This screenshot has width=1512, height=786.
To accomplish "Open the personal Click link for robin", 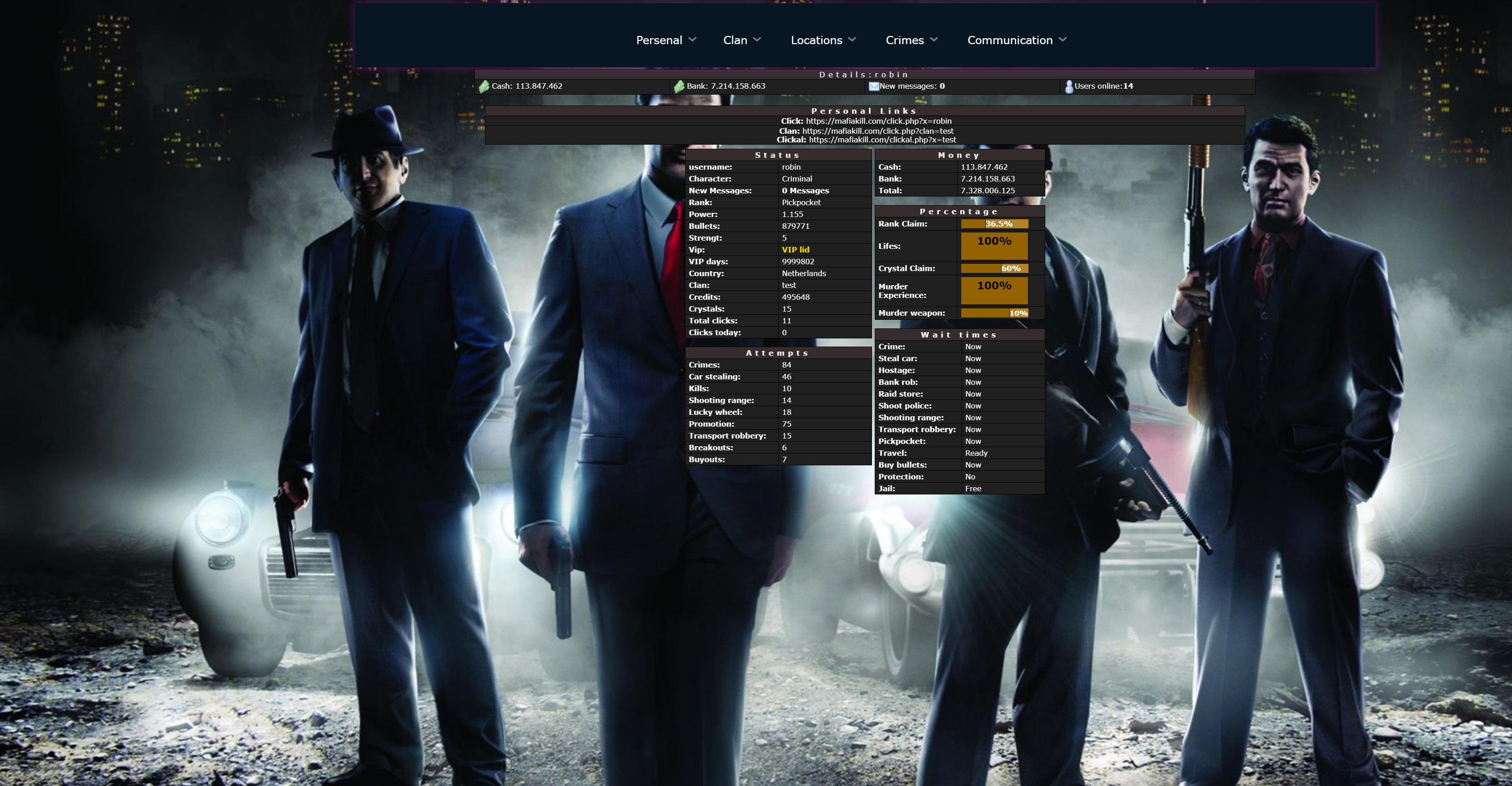I will (x=878, y=121).
